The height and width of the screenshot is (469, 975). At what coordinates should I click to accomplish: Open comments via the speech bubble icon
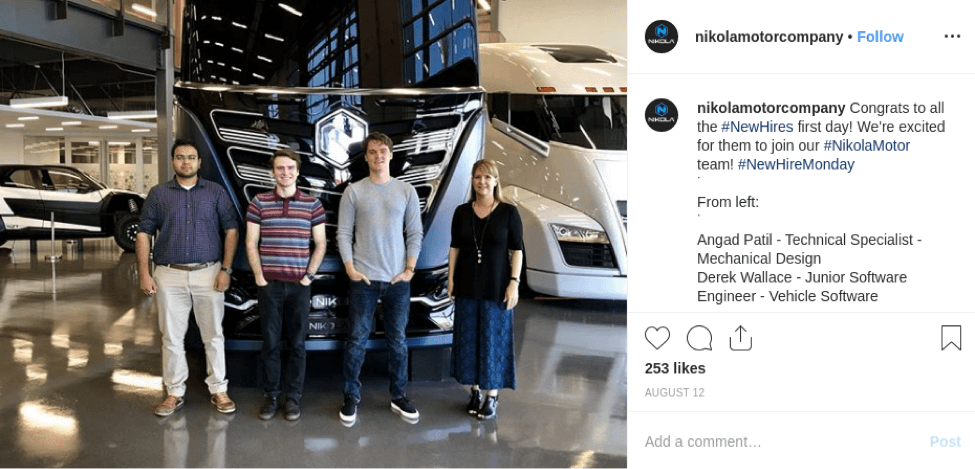coord(699,338)
